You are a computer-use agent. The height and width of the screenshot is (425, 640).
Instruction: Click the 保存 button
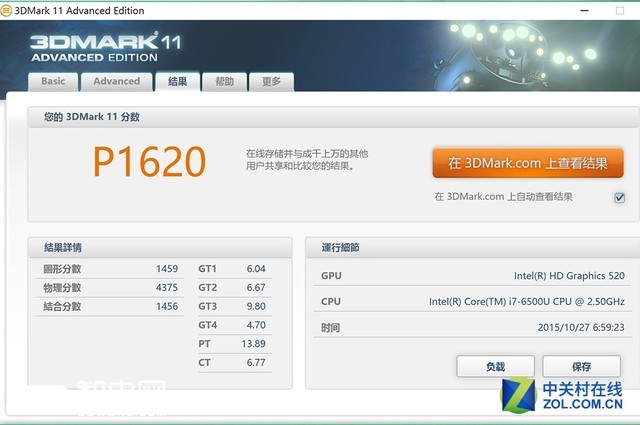(x=582, y=366)
